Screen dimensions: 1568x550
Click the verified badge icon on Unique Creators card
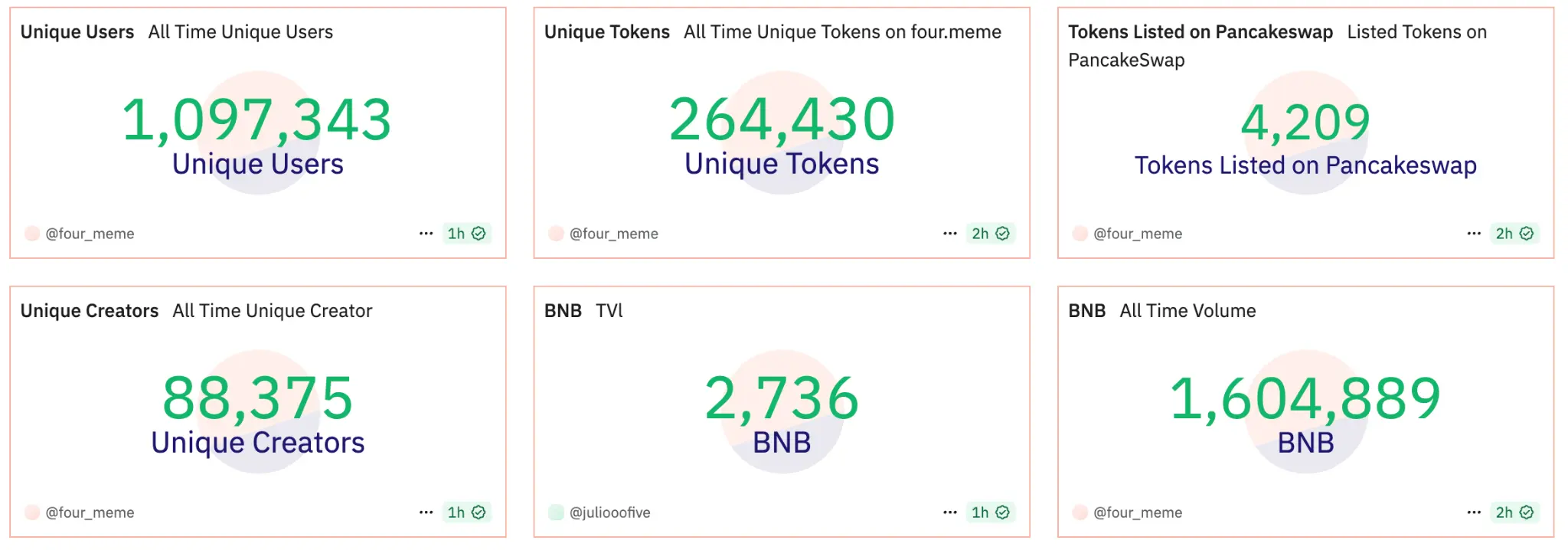point(477,512)
